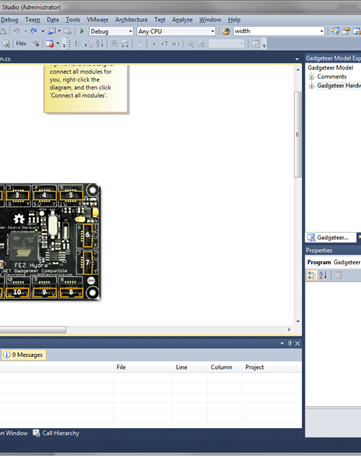
Task: Open the Properties Window toolbar icon
Action: 346,31
